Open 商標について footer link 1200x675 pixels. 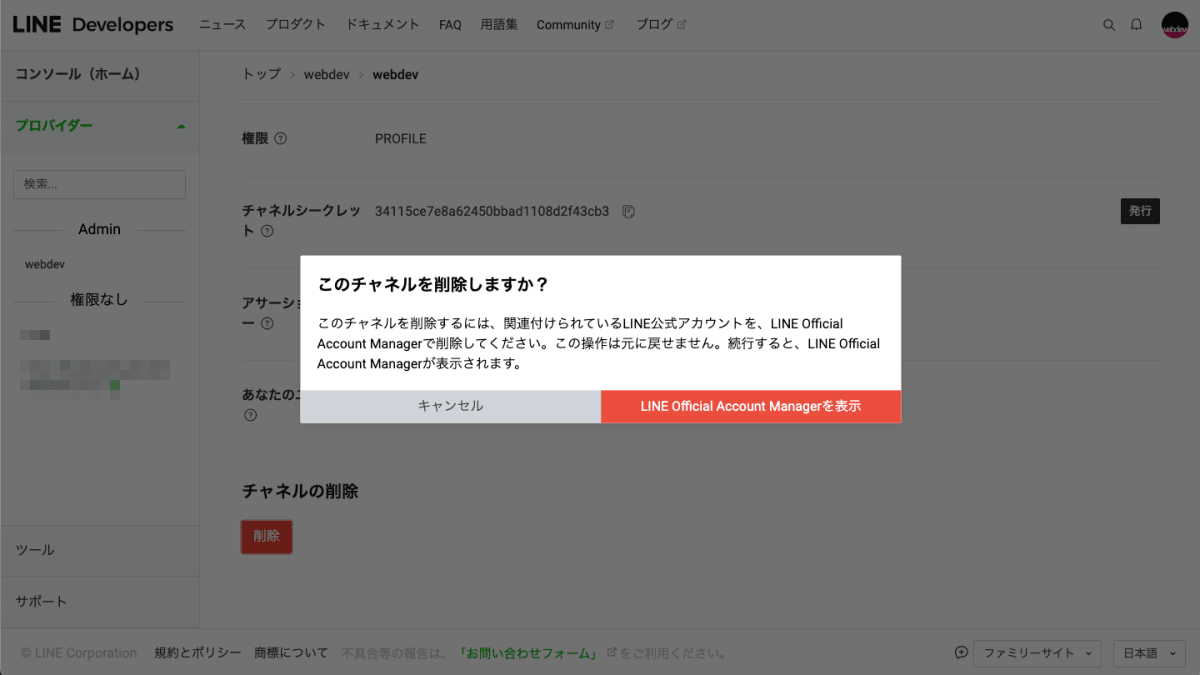point(291,653)
